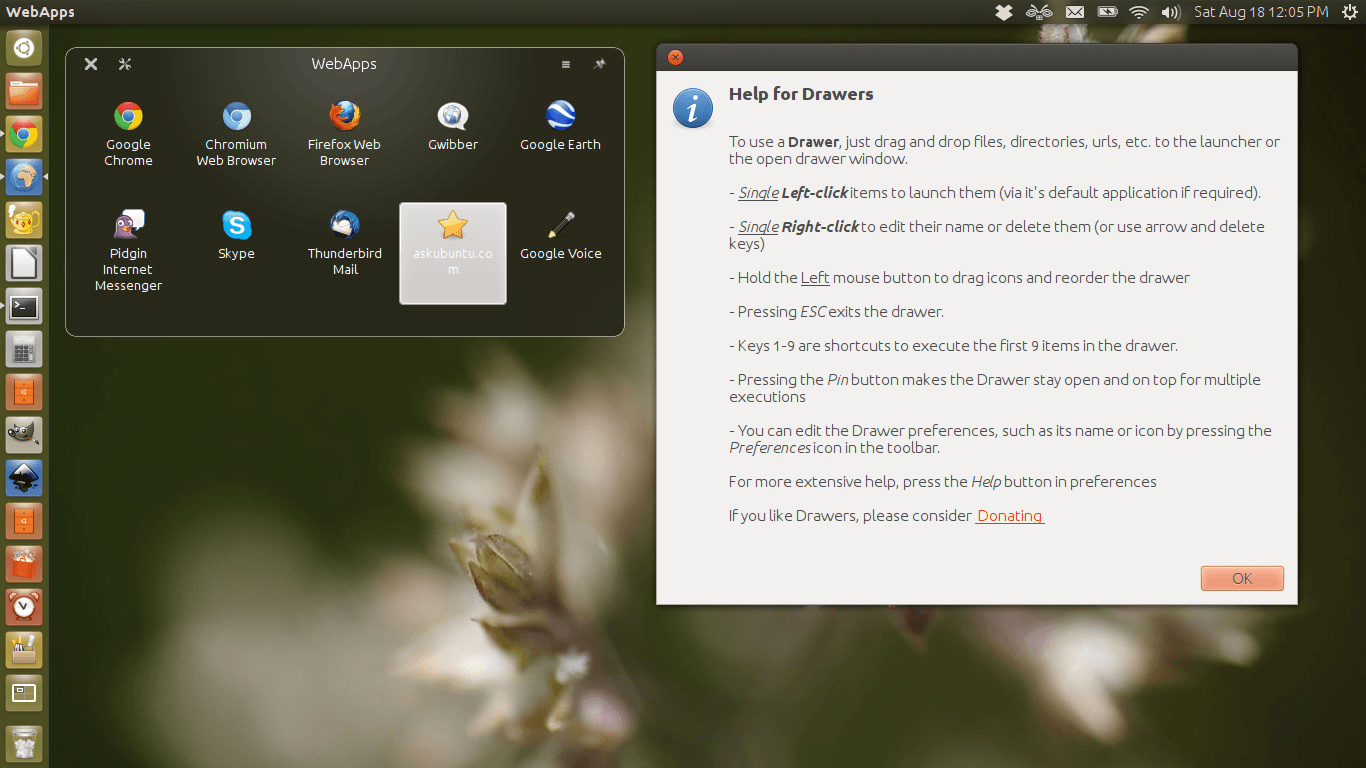The width and height of the screenshot is (1366, 768).
Task: Click the 'Keys 1-9 are shortcuts' line
Action: pos(953,346)
